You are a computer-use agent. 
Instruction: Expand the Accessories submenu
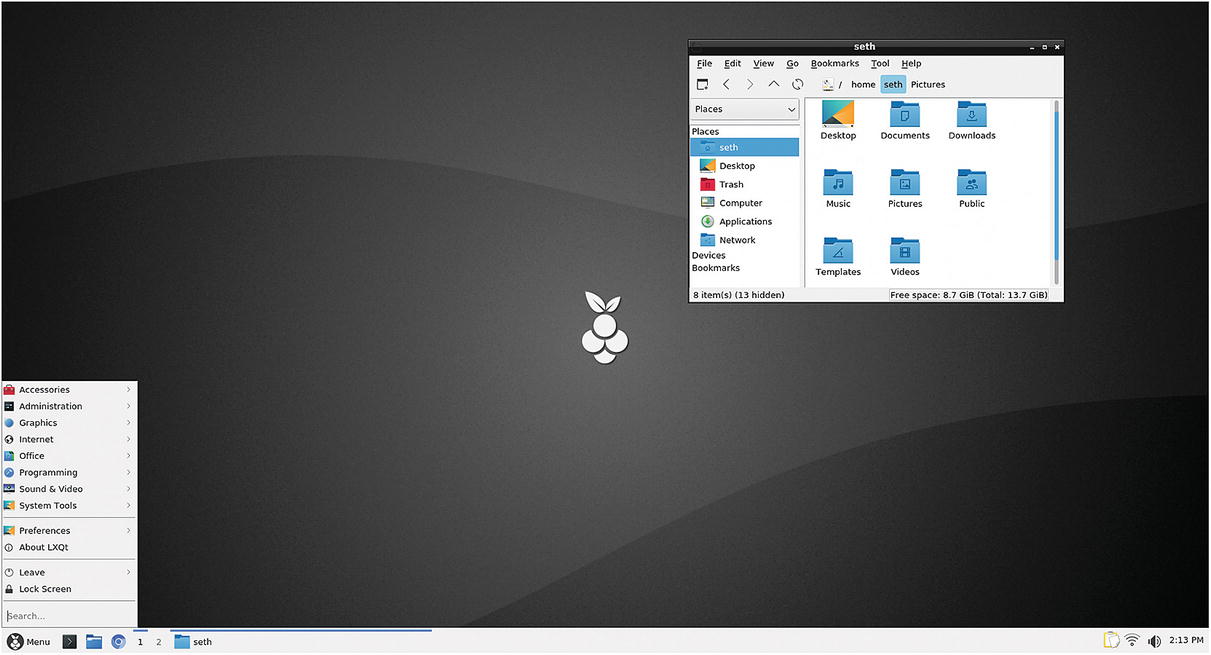point(68,390)
